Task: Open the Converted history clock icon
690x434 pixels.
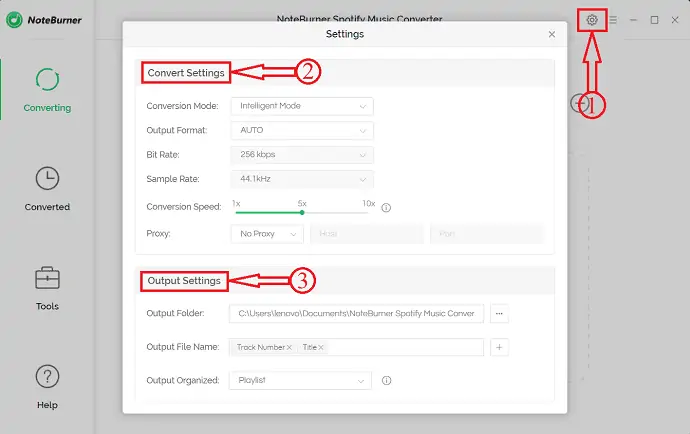Action: [x=47, y=178]
